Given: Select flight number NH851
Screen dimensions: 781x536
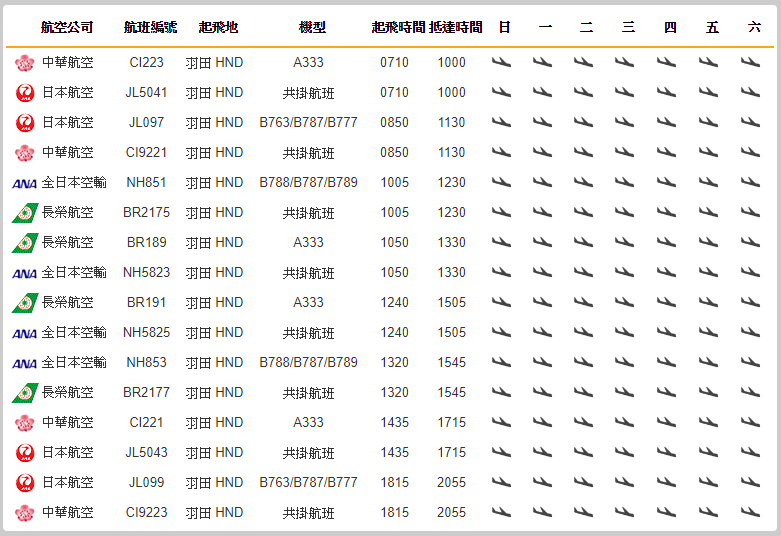Looking at the screenshot, I should coord(146,182).
